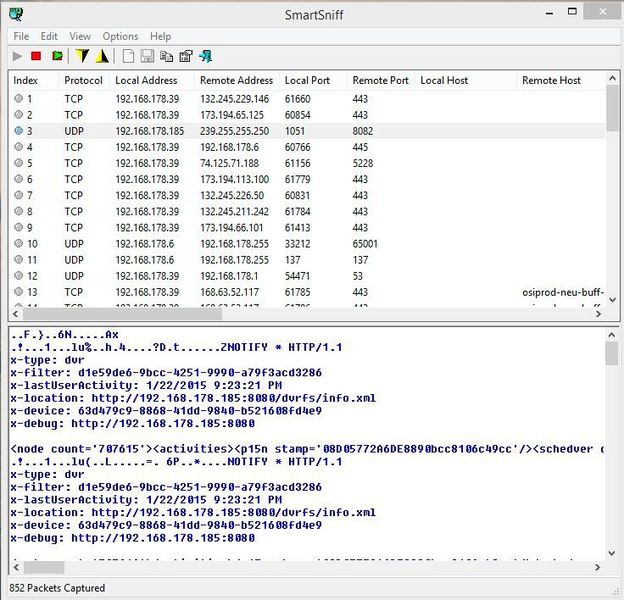The width and height of the screenshot is (624, 600).
Task: Open the properties icon in the toolbar
Action: point(185,56)
